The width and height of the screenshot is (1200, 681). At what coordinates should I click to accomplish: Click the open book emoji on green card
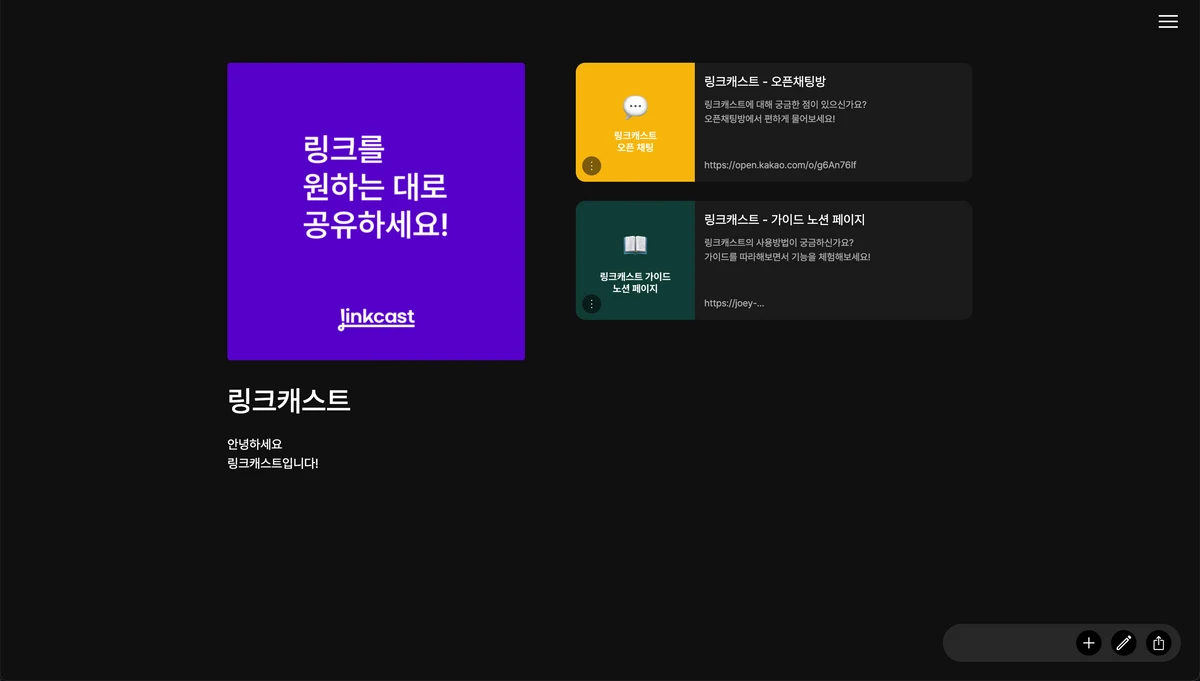635,245
